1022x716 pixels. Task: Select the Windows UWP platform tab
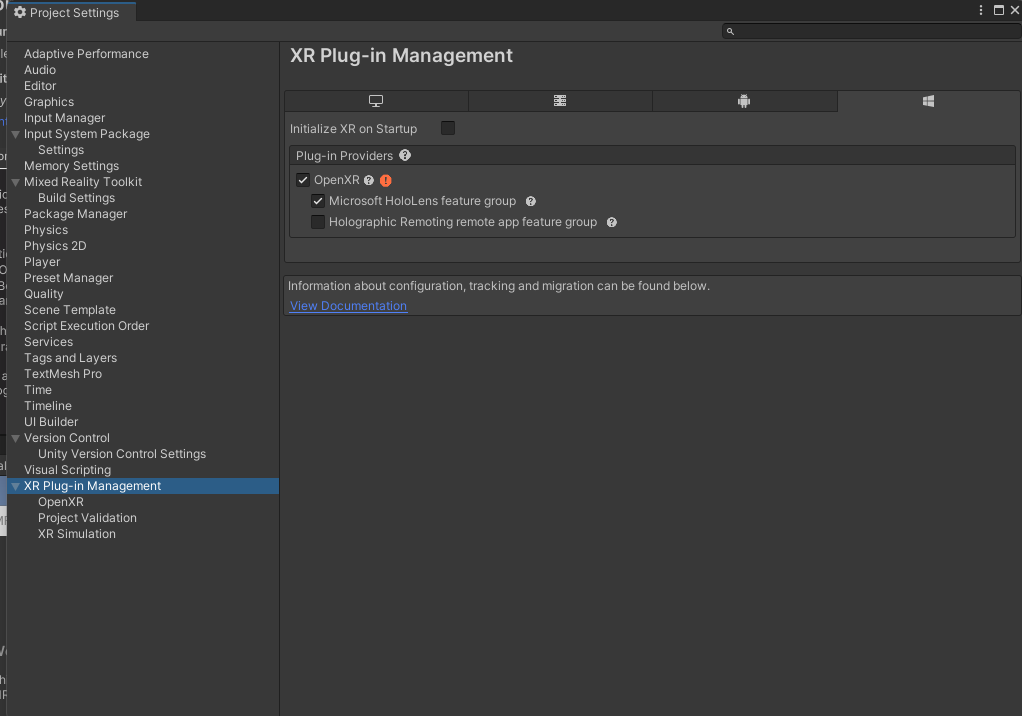928,101
